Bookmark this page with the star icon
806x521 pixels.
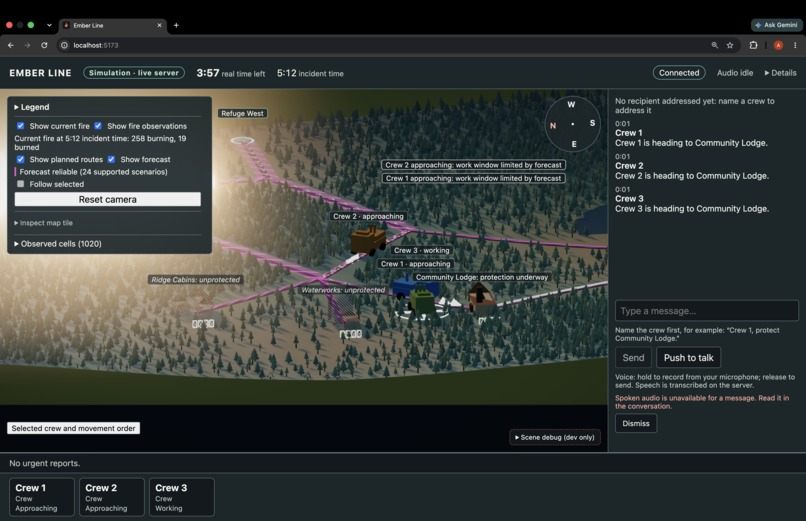(x=730, y=45)
